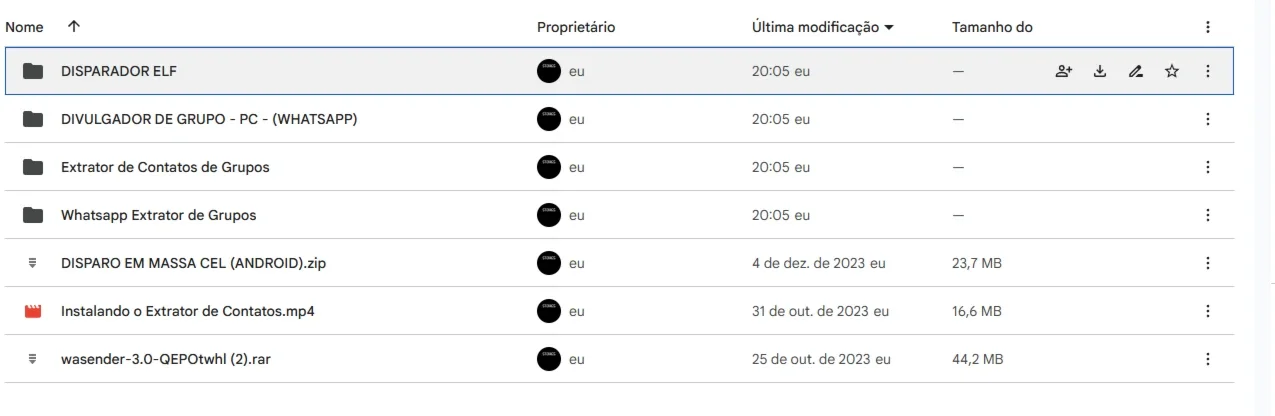Click rename pencil icon for DISPARADOR ELF
The width and height of the screenshot is (1275, 416).
[x=1135, y=71]
